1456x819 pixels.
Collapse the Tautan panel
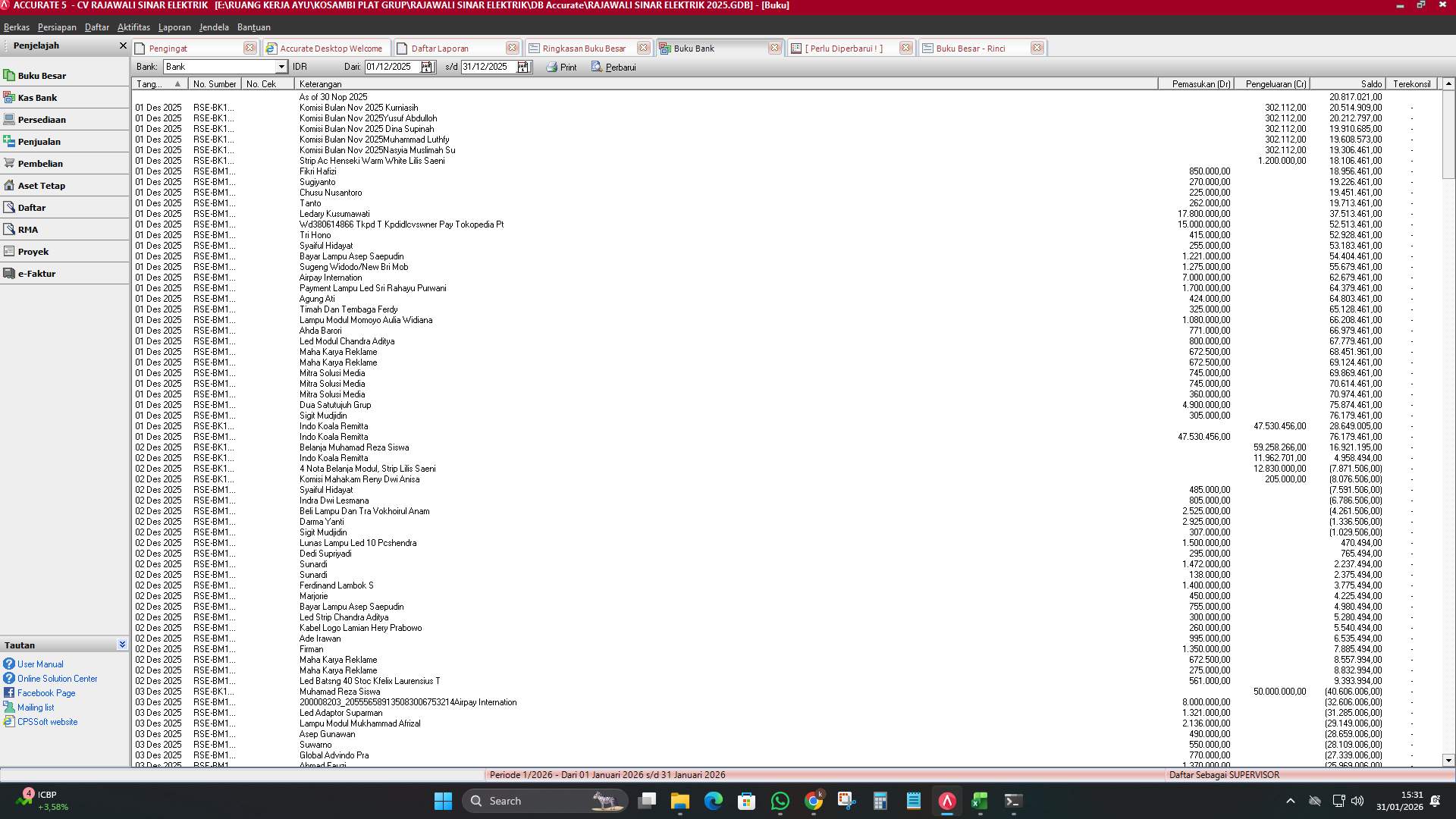pyautogui.click(x=122, y=644)
